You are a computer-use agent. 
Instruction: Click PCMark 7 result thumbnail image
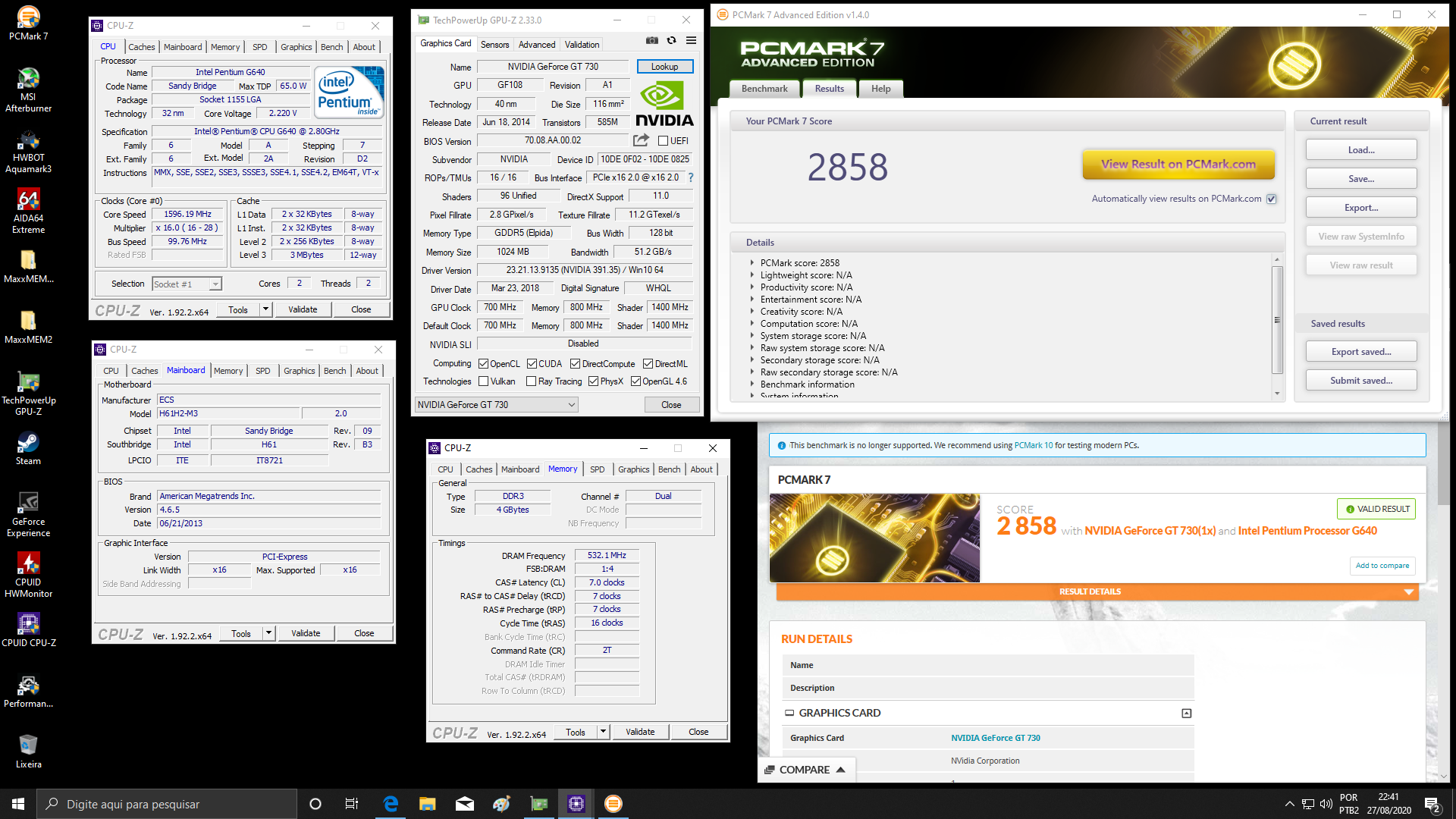[874, 538]
